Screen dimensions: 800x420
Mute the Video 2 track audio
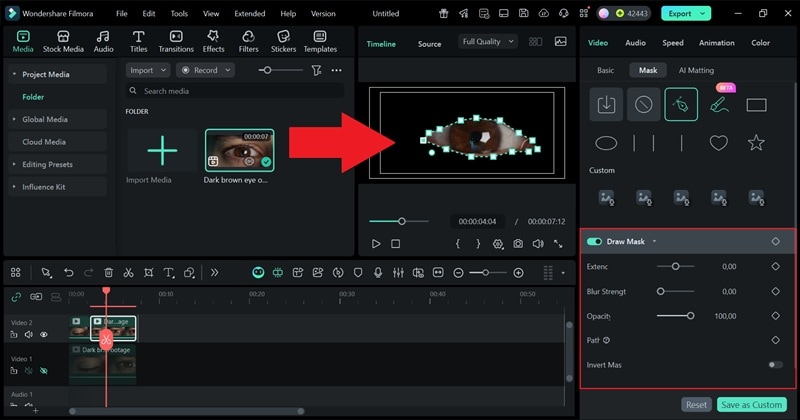[29, 335]
